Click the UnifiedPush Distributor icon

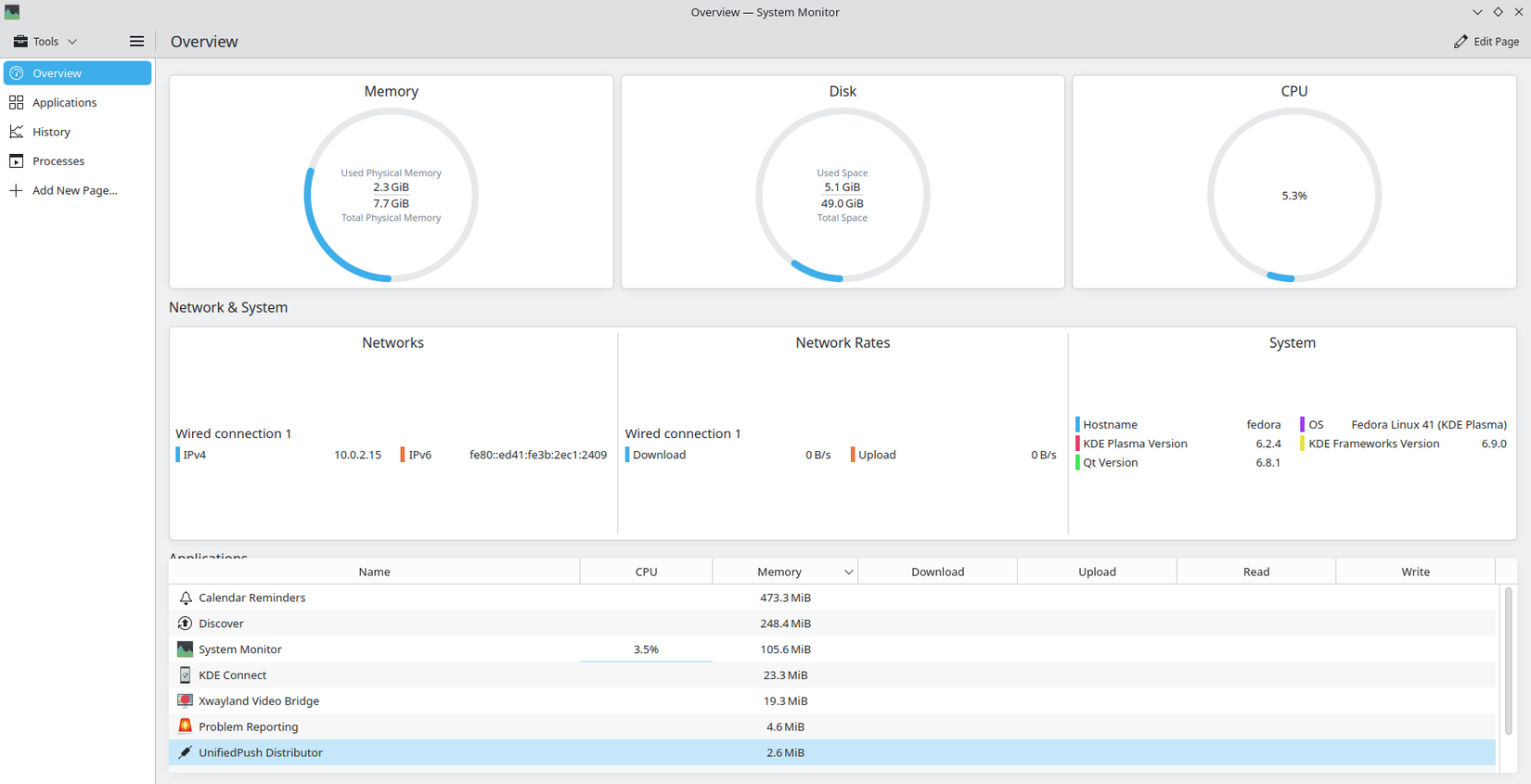(185, 752)
